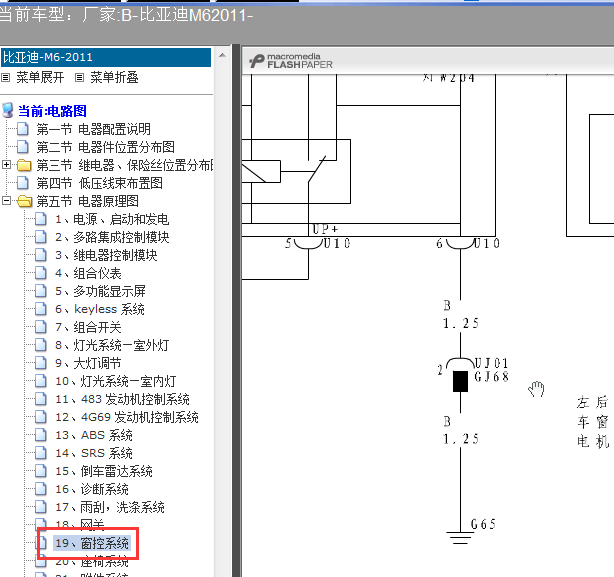
Task: Click the Macromedia FlashPaper logo
Action: [291, 61]
